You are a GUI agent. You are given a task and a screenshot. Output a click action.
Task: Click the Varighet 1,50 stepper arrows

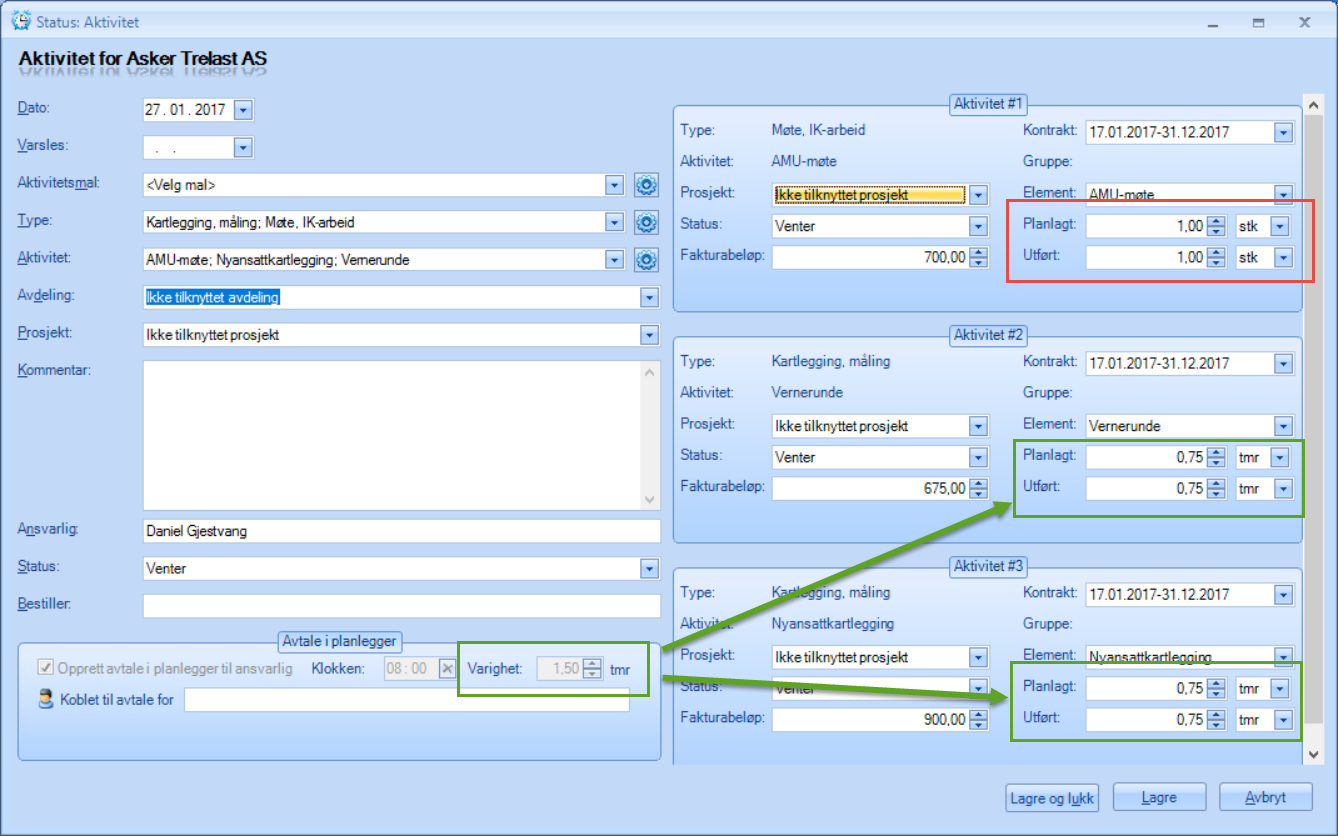coord(593,668)
